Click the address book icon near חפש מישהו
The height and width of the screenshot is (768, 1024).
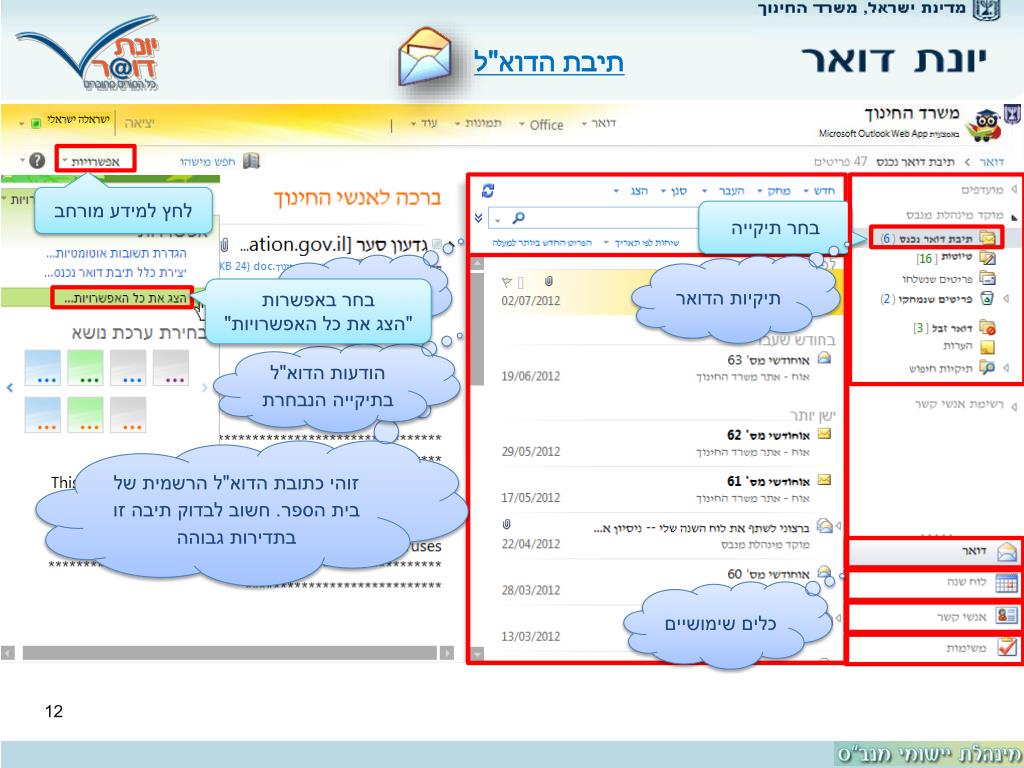251,161
